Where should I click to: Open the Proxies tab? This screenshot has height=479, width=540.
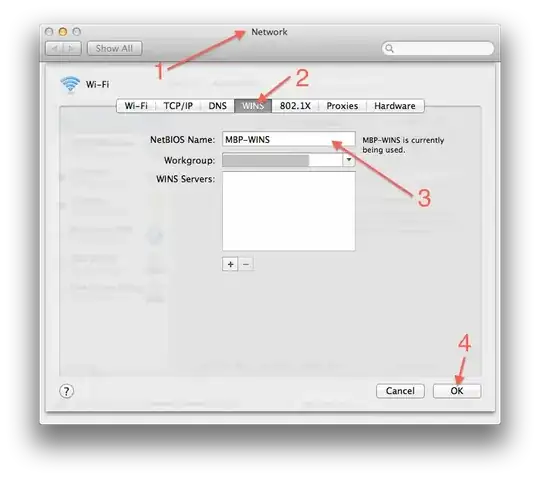(x=342, y=106)
